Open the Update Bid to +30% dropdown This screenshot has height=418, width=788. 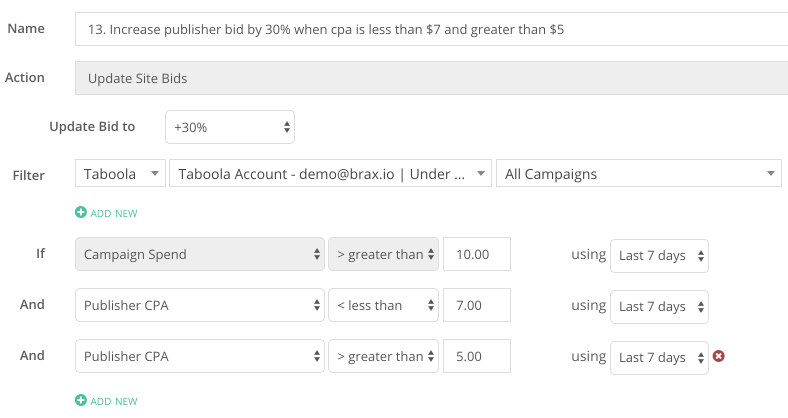(x=230, y=127)
